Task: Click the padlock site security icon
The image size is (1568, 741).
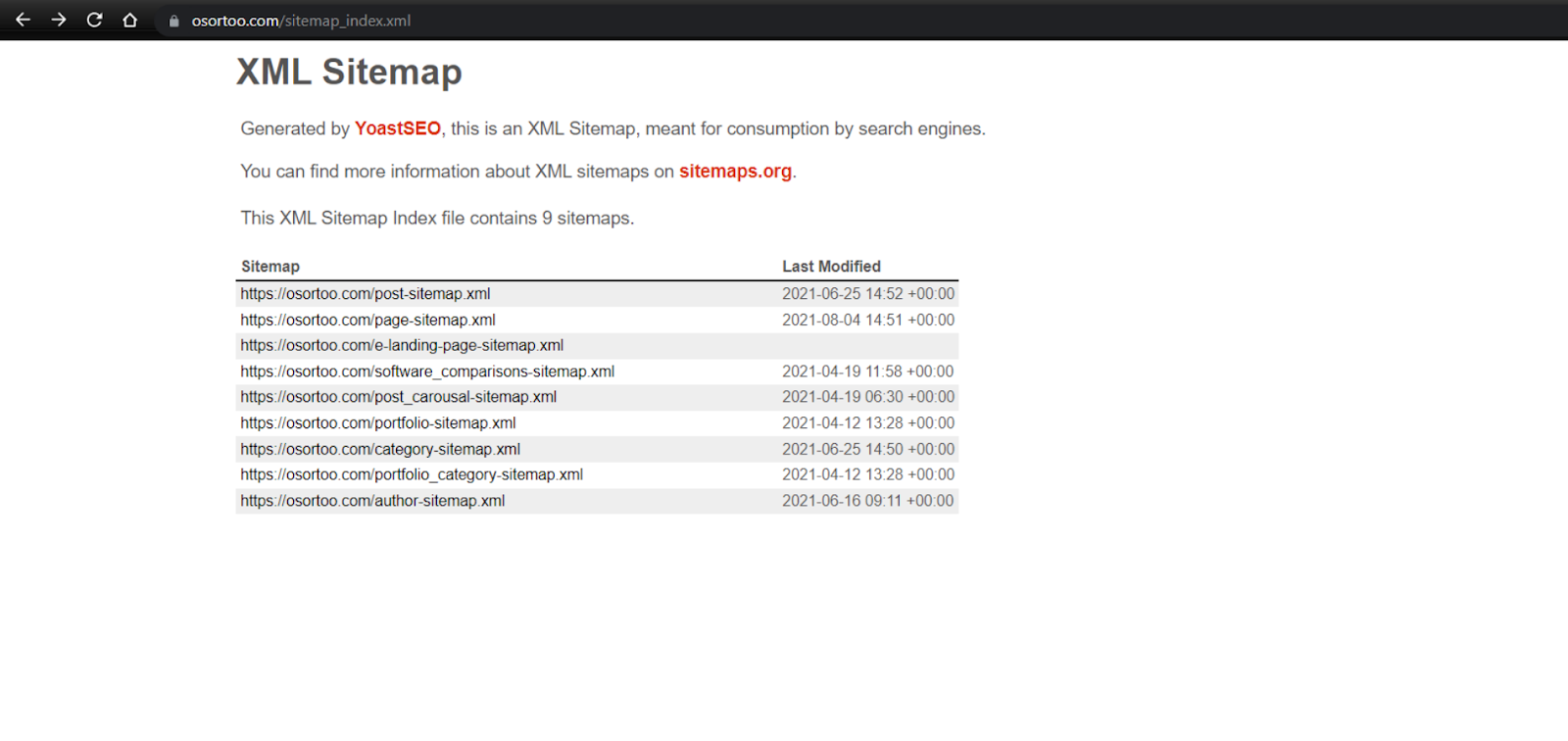Action: tap(174, 21)
